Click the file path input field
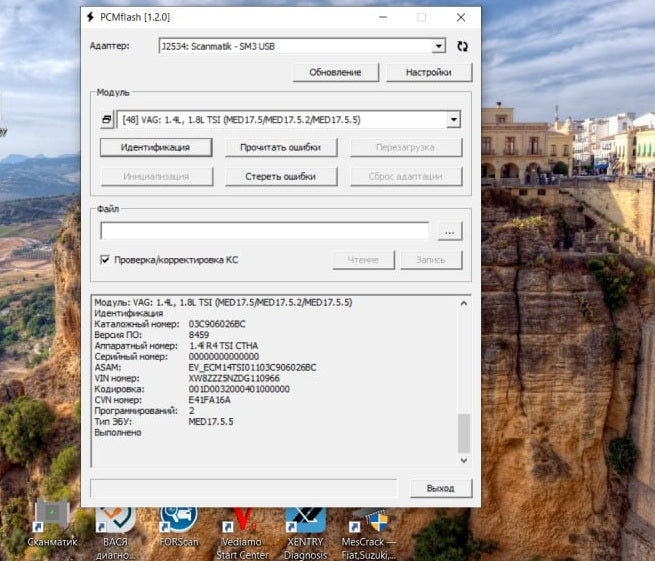The width and height of the screenshot is (655, 561). [x=264, y=231]
